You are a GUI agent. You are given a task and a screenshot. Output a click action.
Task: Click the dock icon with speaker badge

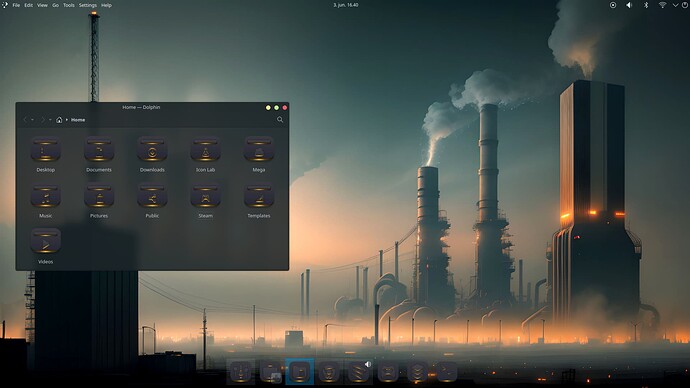click(358, 372)
